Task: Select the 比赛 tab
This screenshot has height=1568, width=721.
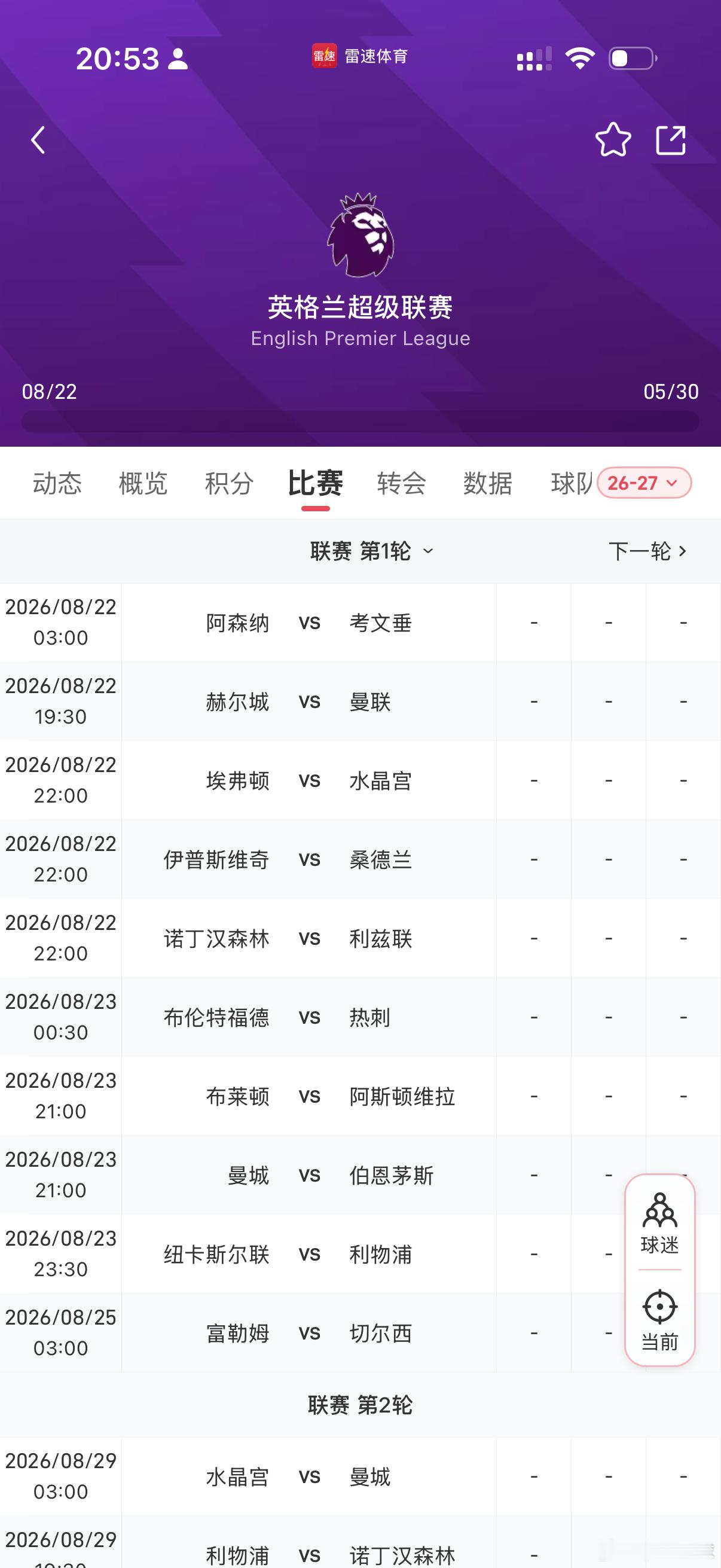Action: coord(315,483)
